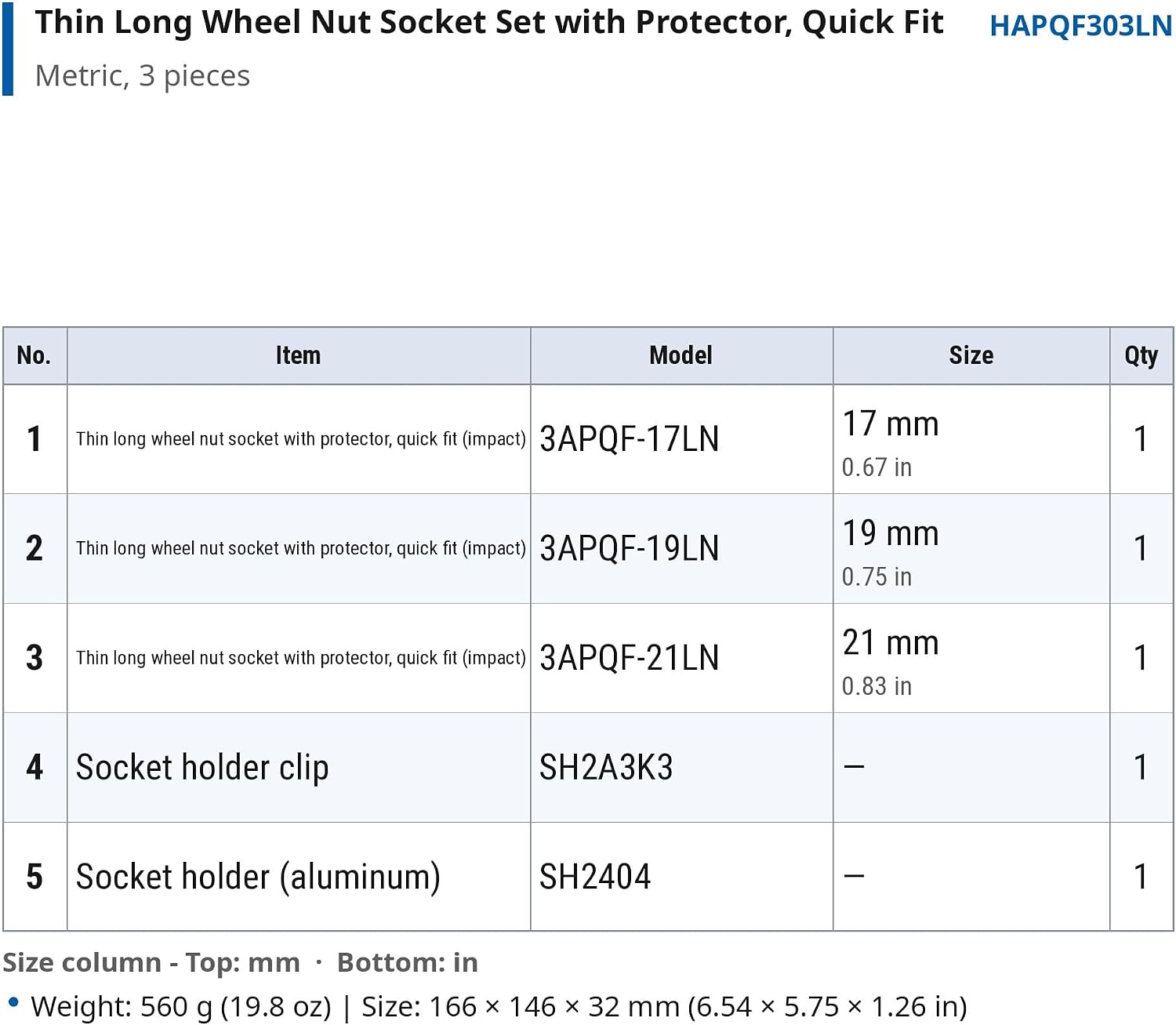This screenshot has width=1176, height=1025.
Task: Select model 3APQF-17LN cell
Action: [681, 439]
